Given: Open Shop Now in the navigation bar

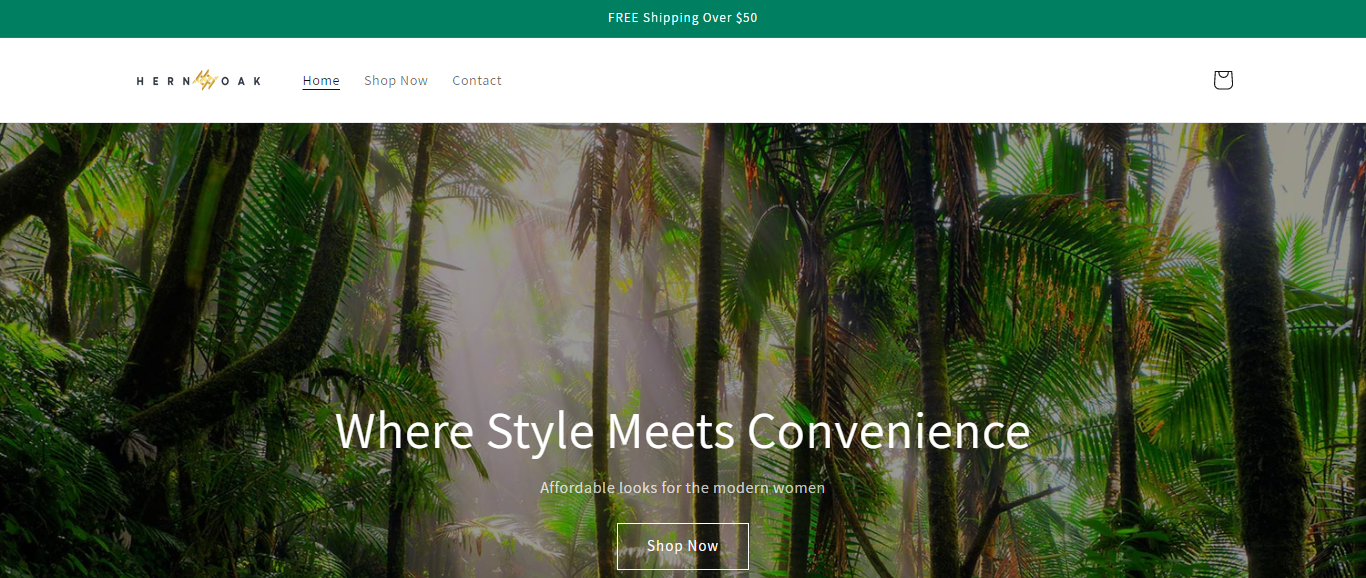Looking at the screenshot, I should pyautogui.click(x=396, y=80).
